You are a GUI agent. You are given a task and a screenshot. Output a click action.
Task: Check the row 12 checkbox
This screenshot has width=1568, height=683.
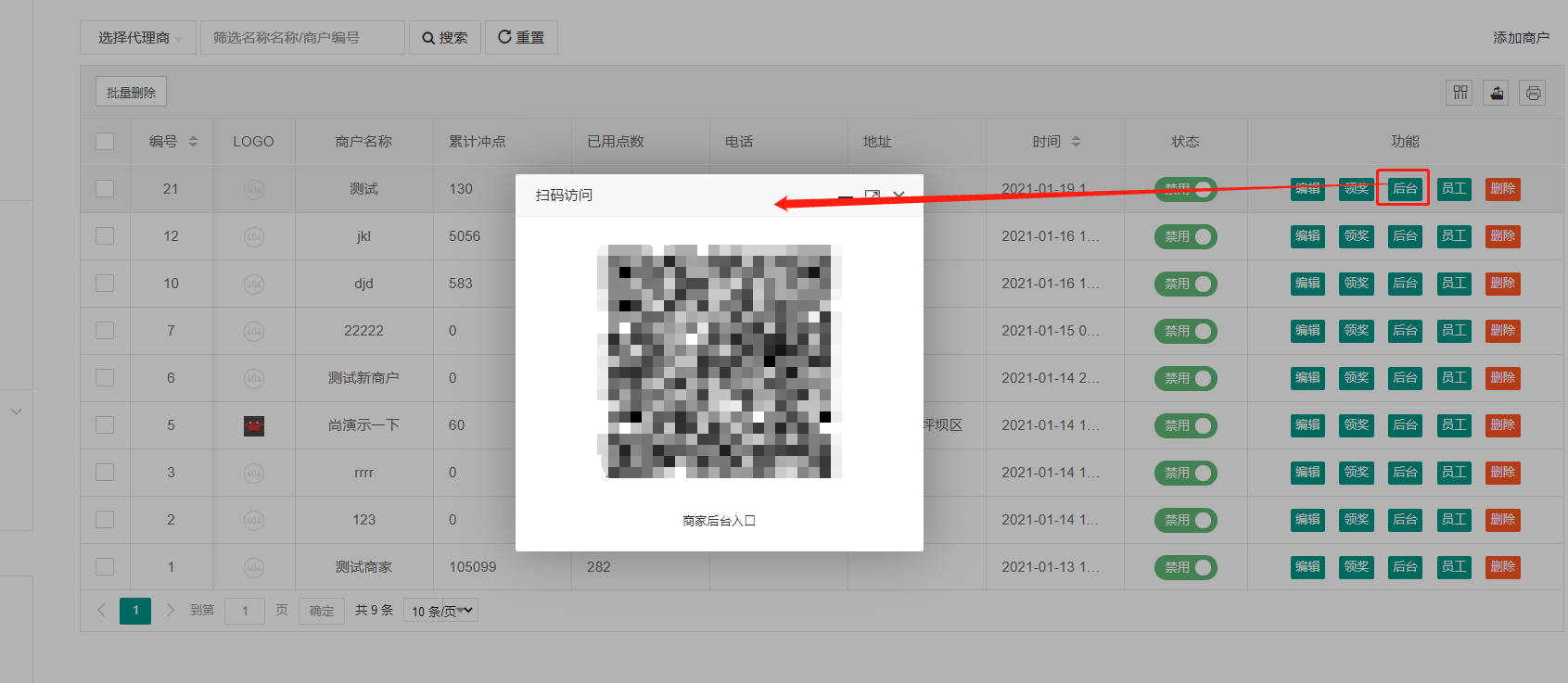coord(105,236)
